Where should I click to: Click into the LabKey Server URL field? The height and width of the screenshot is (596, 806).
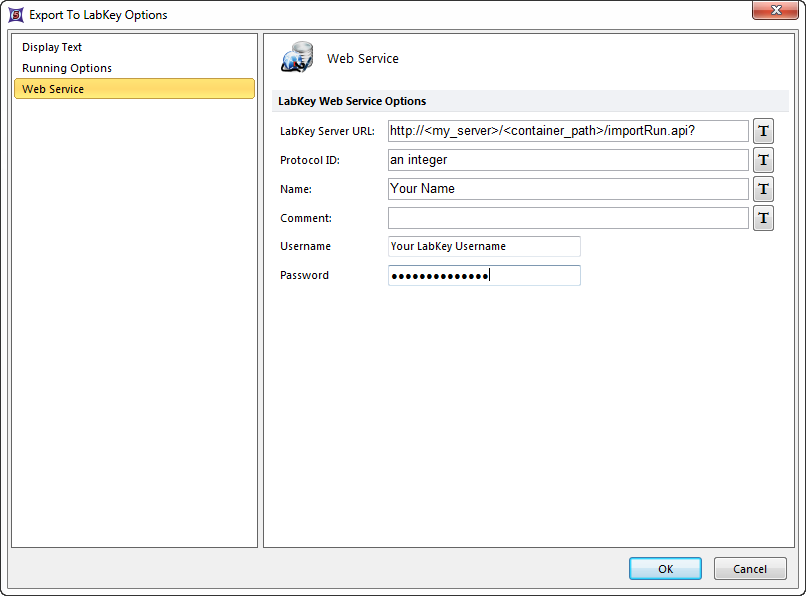567,131
